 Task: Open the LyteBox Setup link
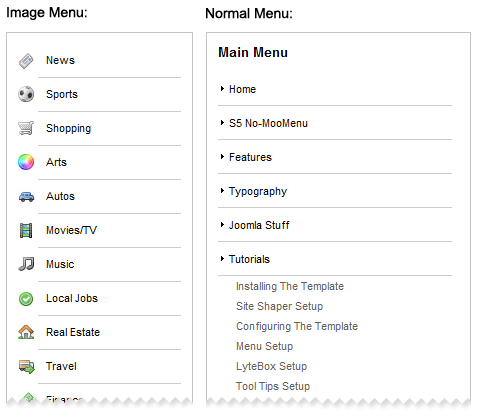tap(272, 366)
